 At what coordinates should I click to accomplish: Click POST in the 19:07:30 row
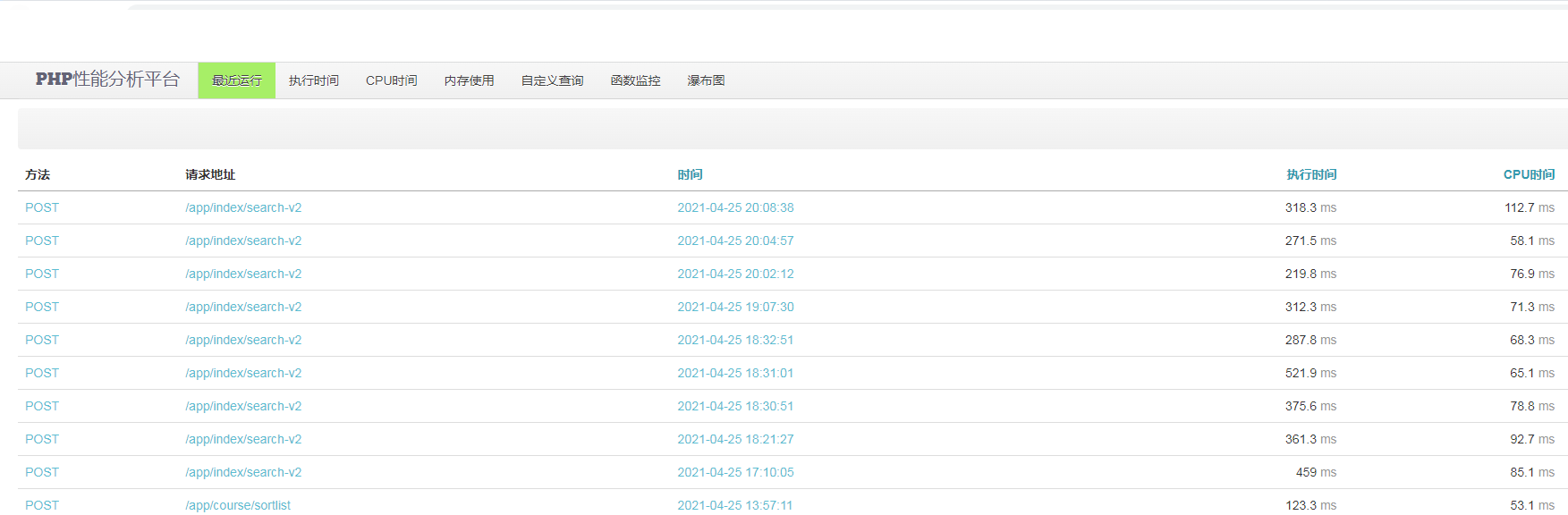(x=42, y=307)
